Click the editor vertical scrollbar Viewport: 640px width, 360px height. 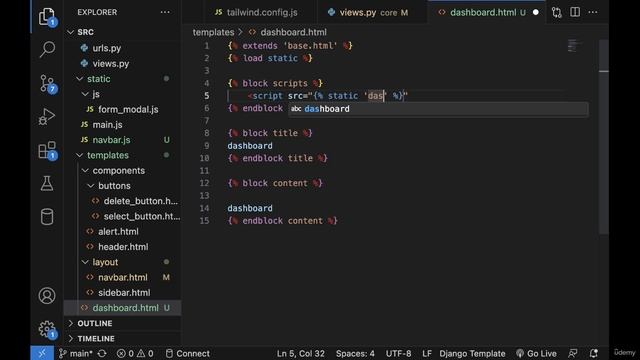pos(604,137)
